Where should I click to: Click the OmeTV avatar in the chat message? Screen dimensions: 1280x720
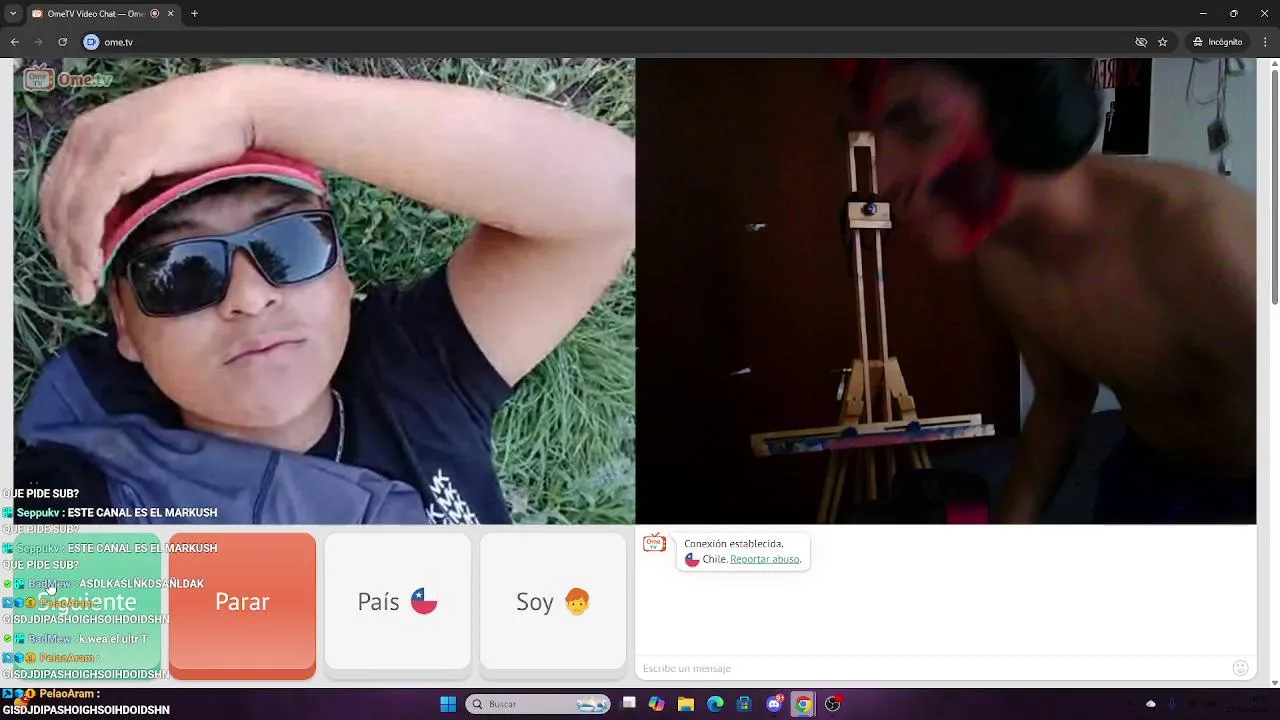(x=655, y=543)
